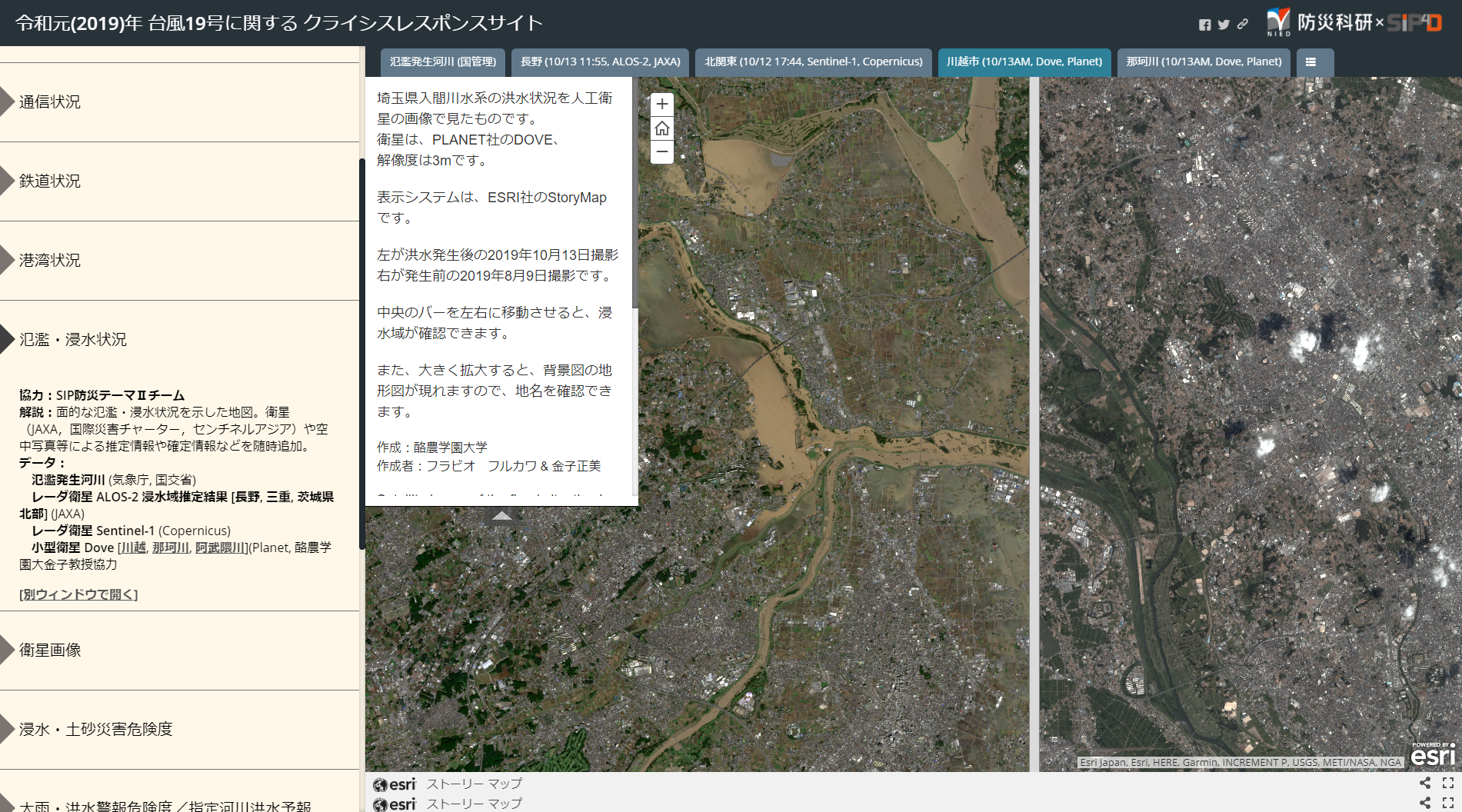The height and width of the screenshot is (812, 1462).
Task: Copy the page link via chain icon
Action: click(x=1242, y=25)
